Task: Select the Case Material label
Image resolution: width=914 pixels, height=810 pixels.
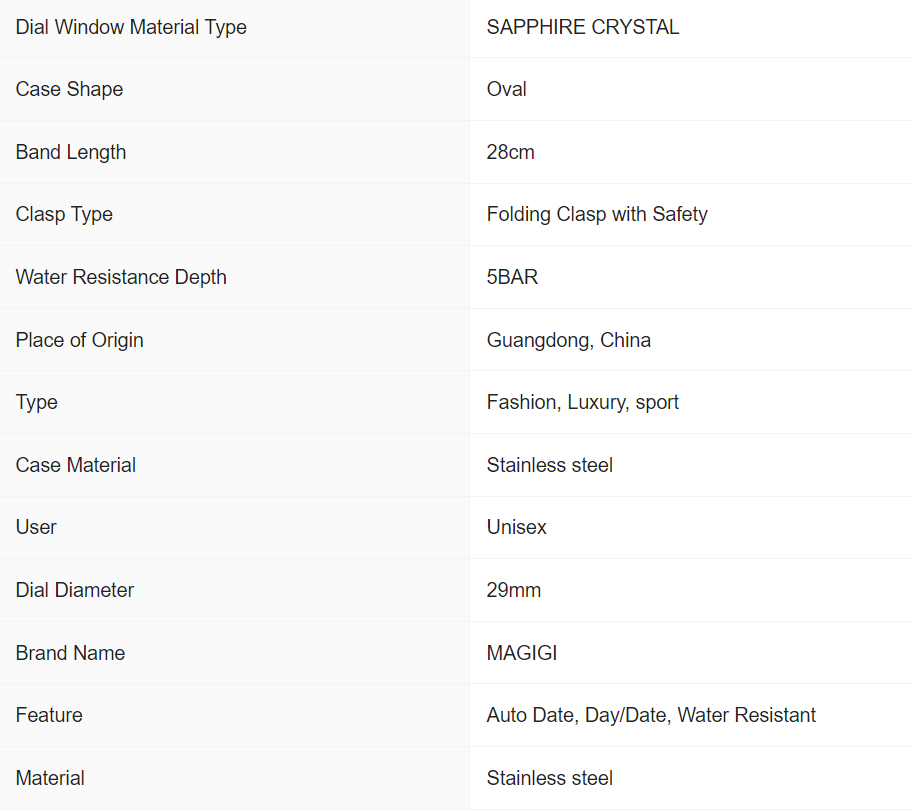Action: click(76, 465)
